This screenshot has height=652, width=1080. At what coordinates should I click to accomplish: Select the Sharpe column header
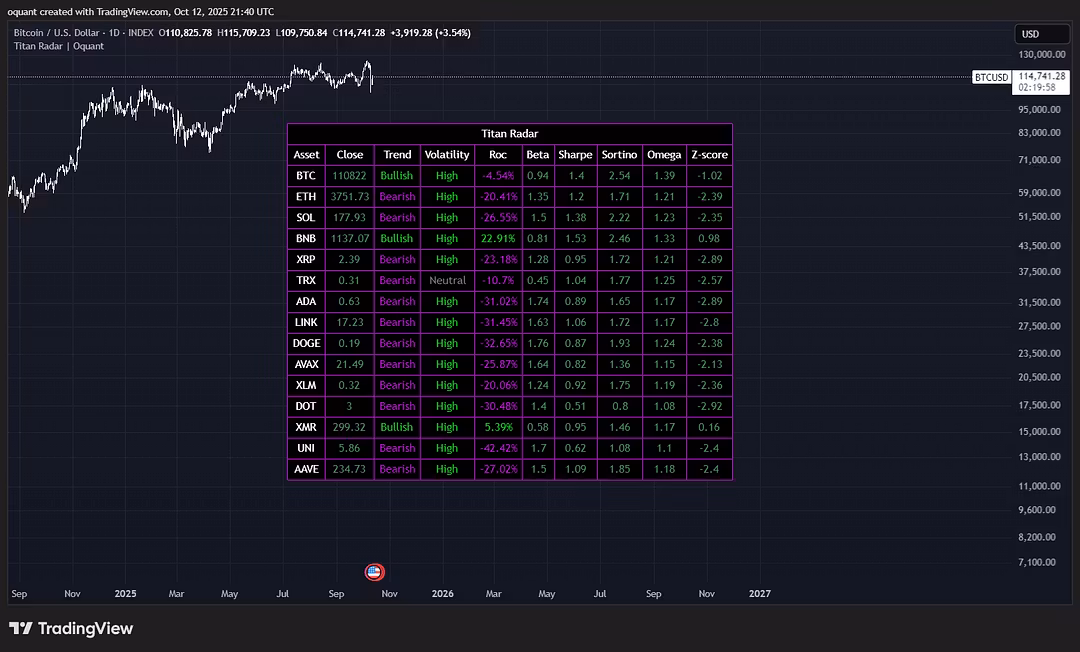[x=575, y=155]
